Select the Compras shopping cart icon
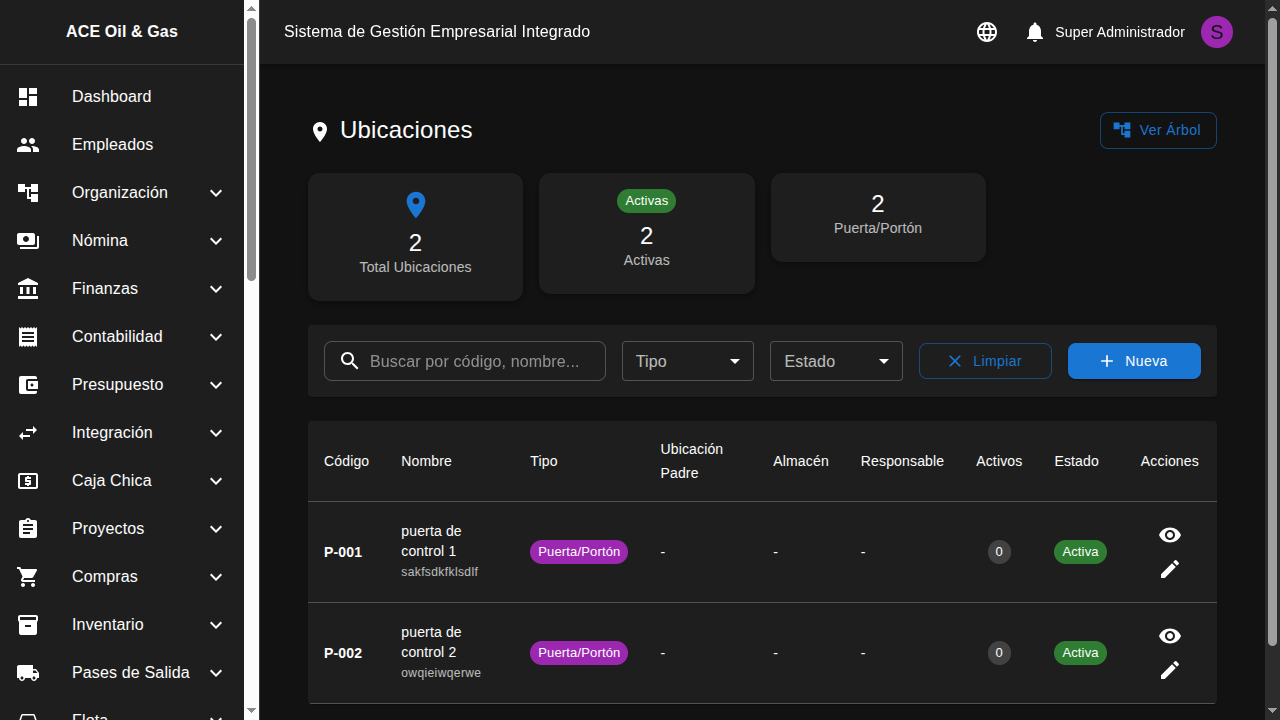 28,576
